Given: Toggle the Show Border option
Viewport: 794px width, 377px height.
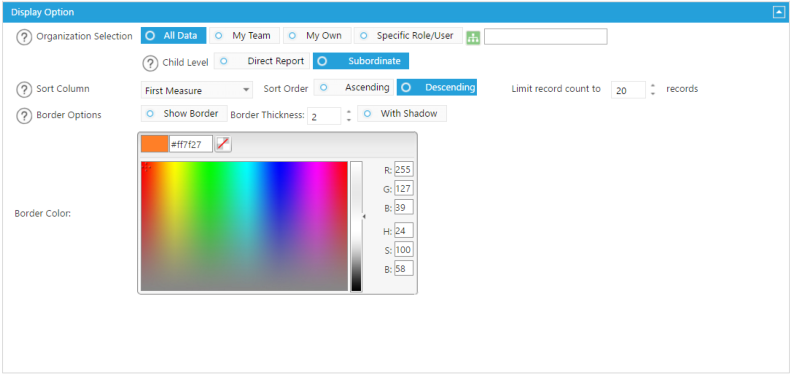Looking at the screenshot, I should (x=184, y=114).
